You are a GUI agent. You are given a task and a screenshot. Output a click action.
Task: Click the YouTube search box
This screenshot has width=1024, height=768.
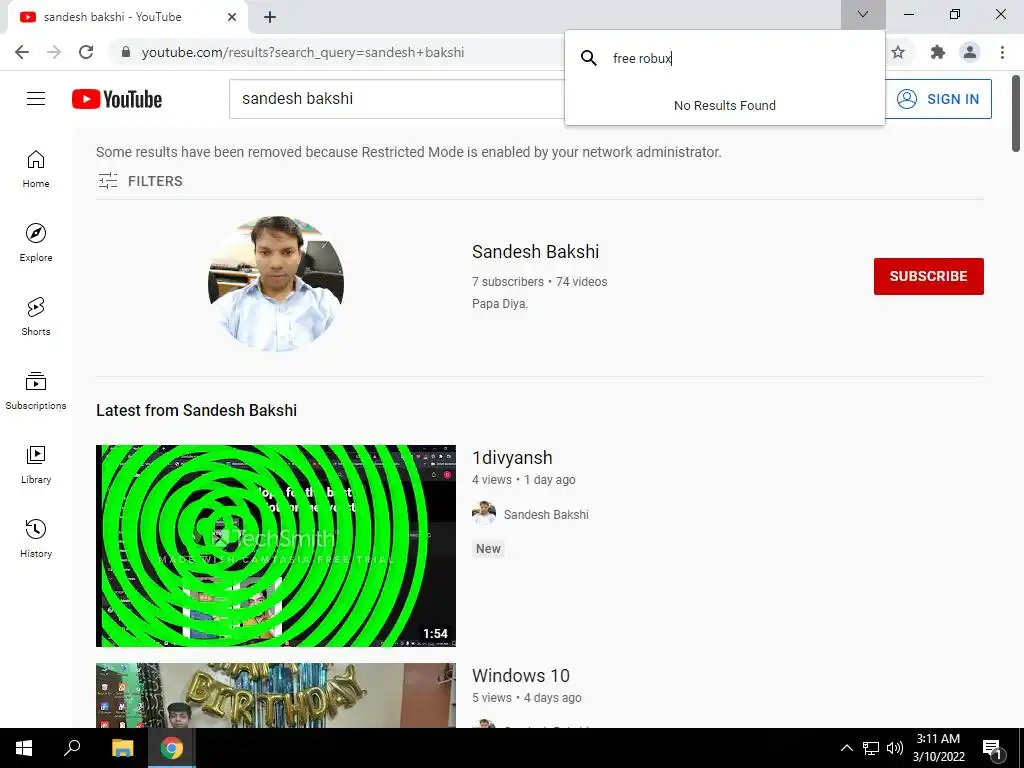click(397, 99)
